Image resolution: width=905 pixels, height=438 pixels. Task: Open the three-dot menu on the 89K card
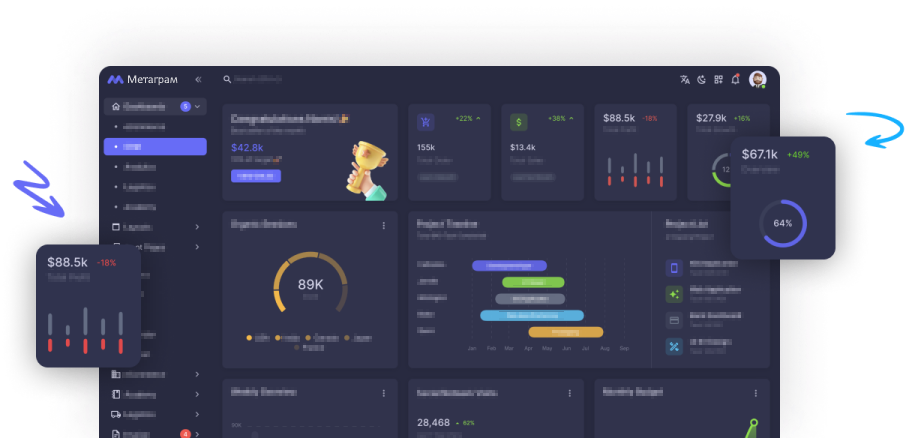[x=383, y=226]
